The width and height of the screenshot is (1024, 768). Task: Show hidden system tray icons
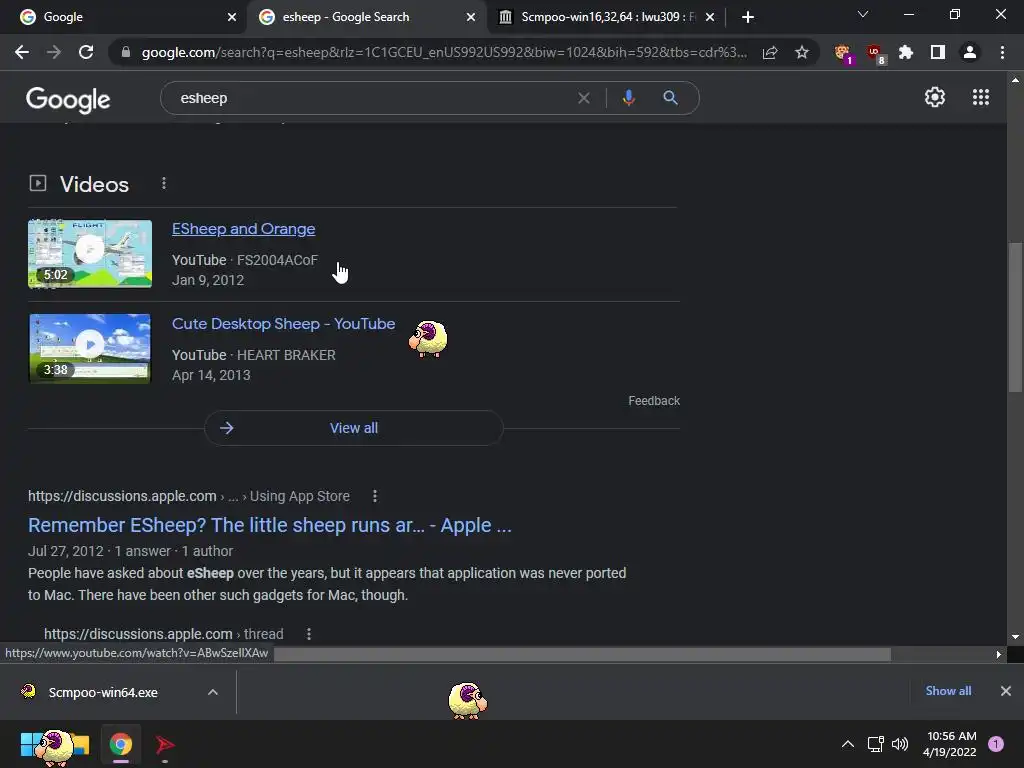(x=848, y=744)
